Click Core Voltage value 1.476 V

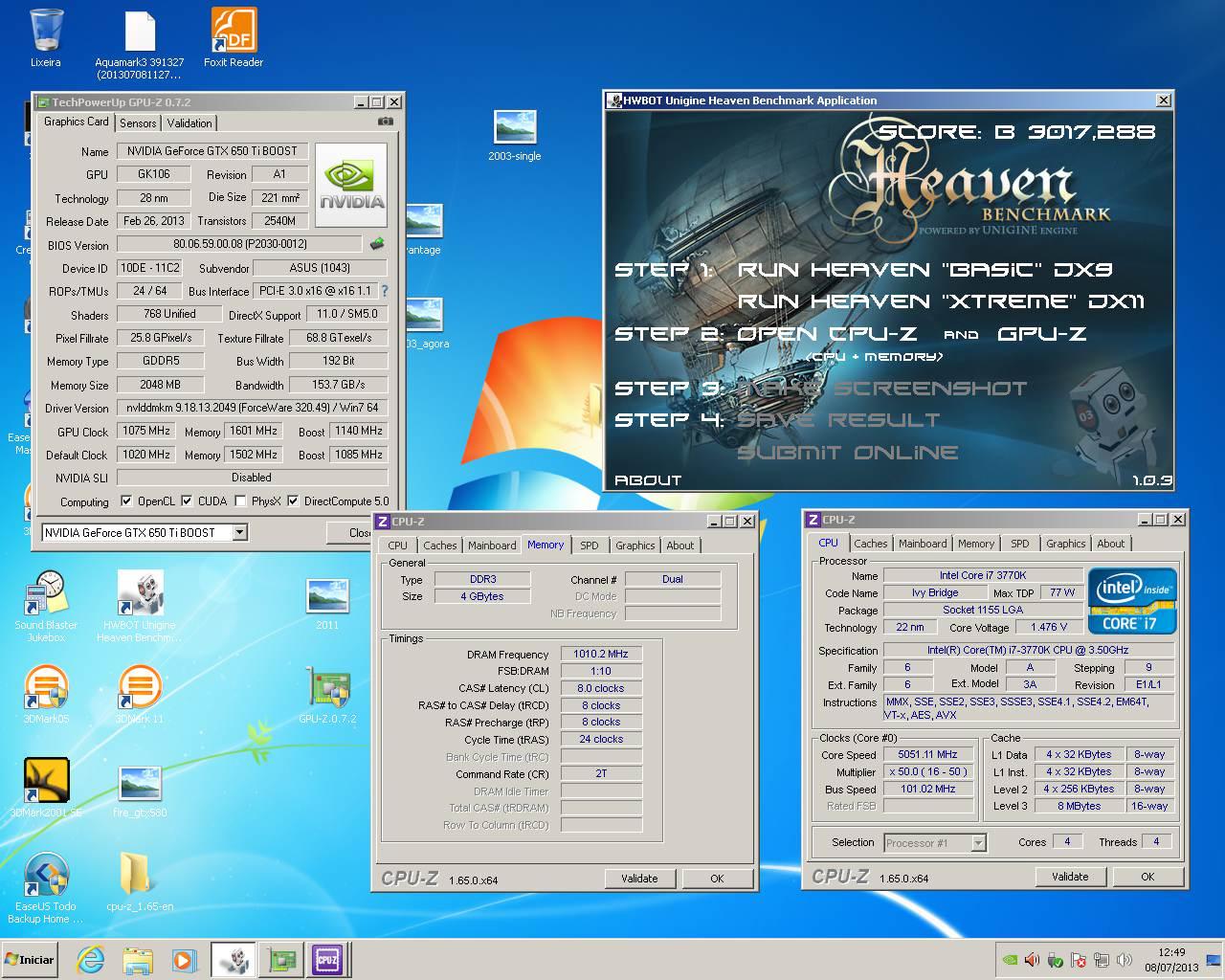coord(1049,627)
